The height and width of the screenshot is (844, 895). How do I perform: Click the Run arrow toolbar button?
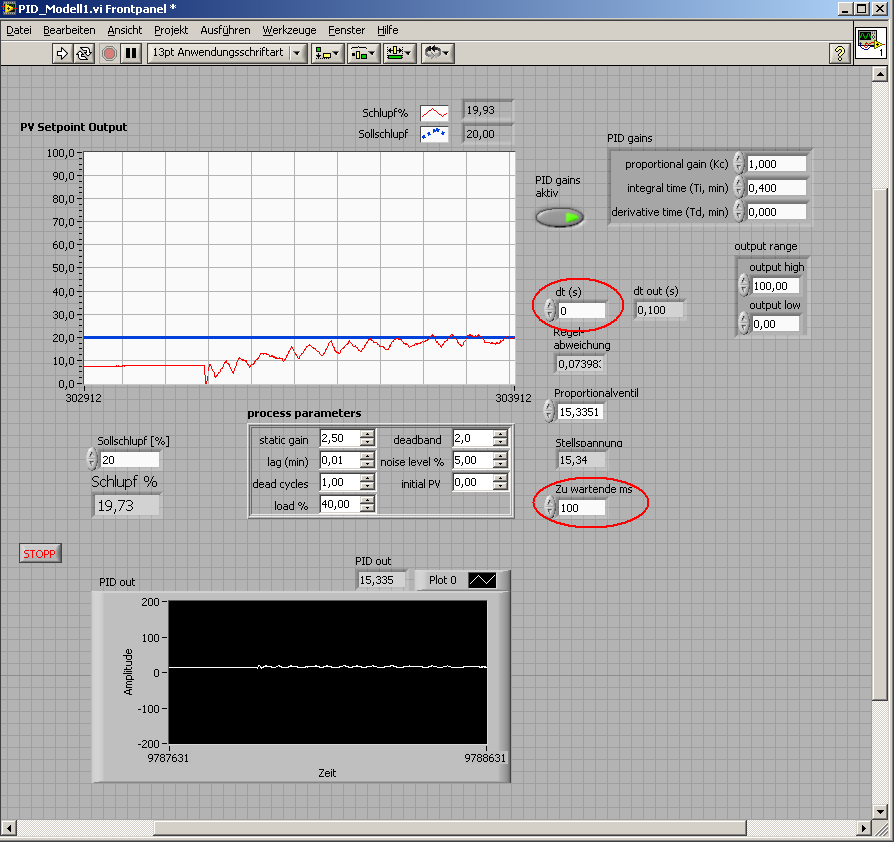pos(62,53)
